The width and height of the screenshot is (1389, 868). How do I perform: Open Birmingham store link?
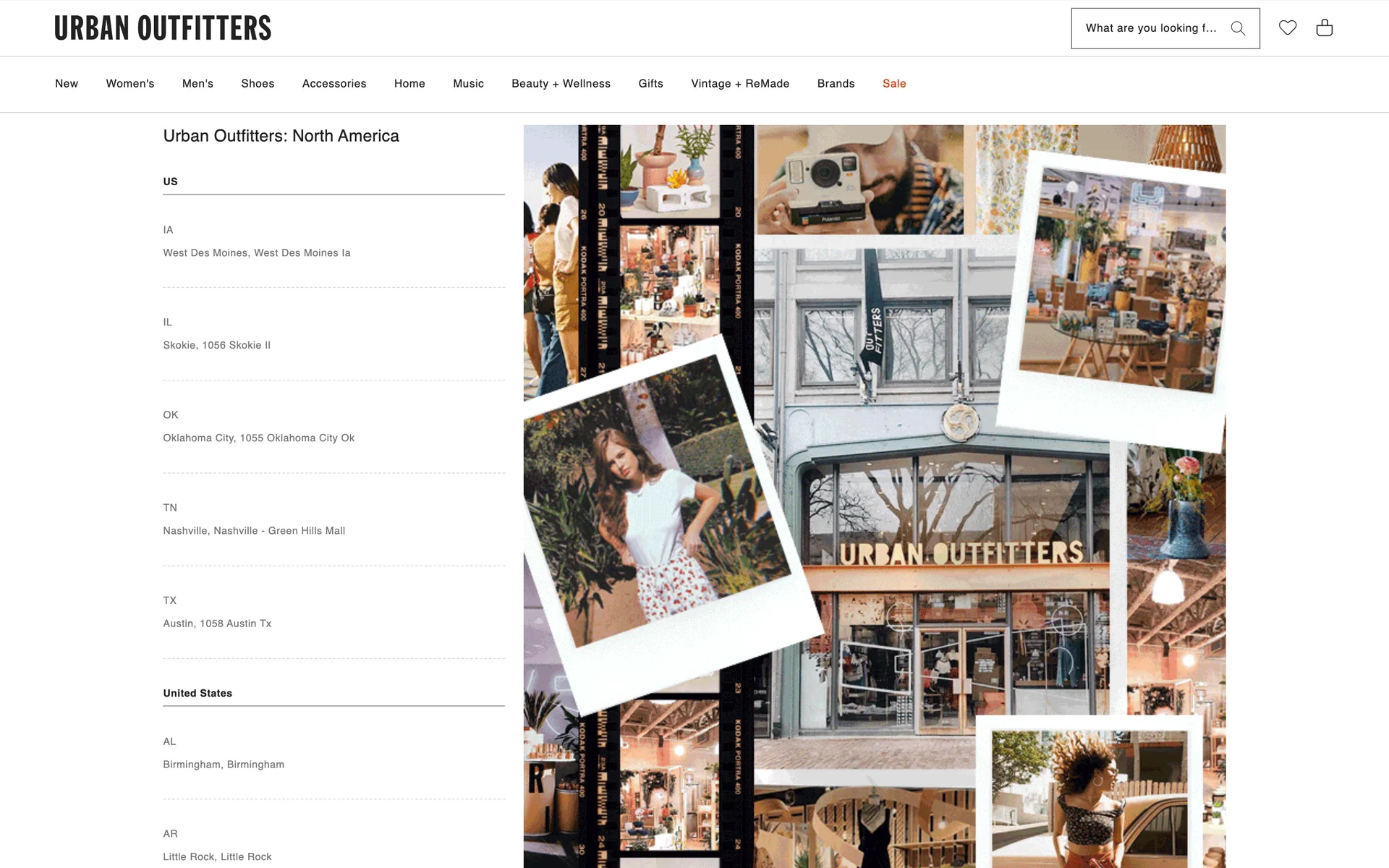224,765
